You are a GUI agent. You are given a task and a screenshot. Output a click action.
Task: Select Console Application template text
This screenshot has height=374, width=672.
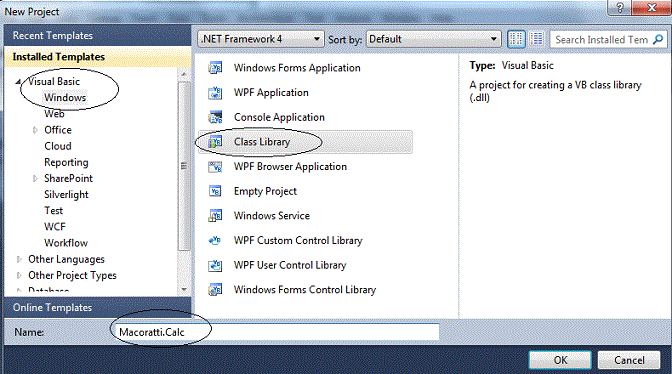click(x=279, y=117)
